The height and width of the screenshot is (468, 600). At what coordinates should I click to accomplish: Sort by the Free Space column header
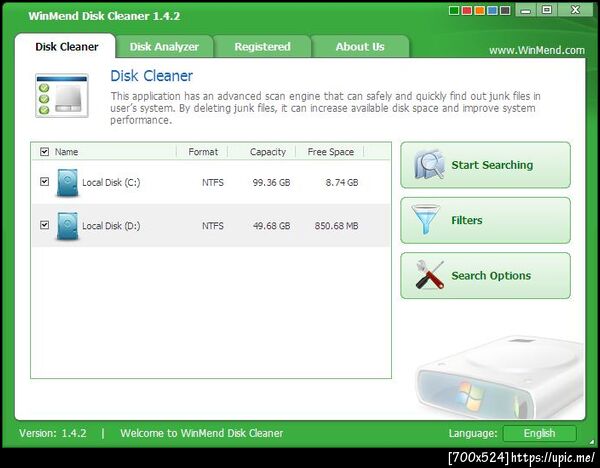coord(331,152)
